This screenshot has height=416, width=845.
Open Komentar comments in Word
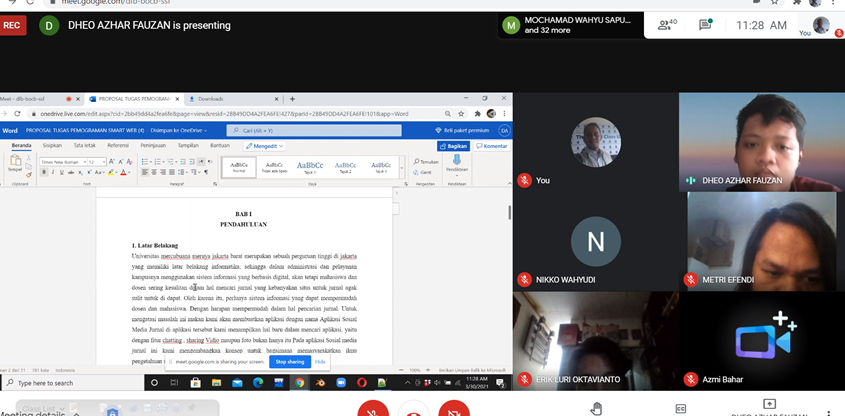492,146
